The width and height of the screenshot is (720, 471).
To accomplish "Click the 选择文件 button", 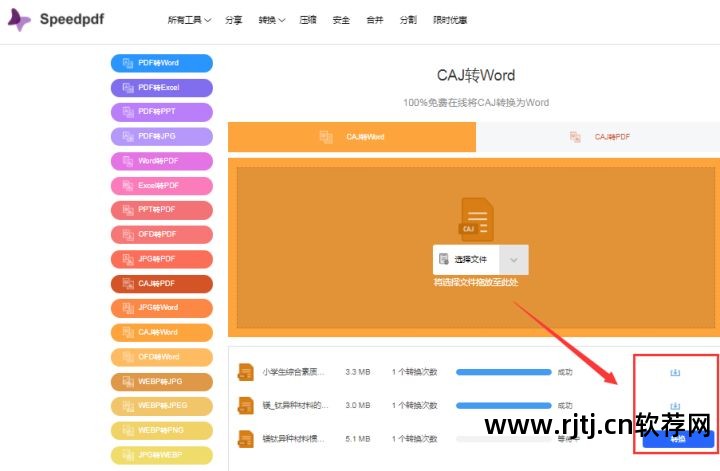I will tap(466, 259).
